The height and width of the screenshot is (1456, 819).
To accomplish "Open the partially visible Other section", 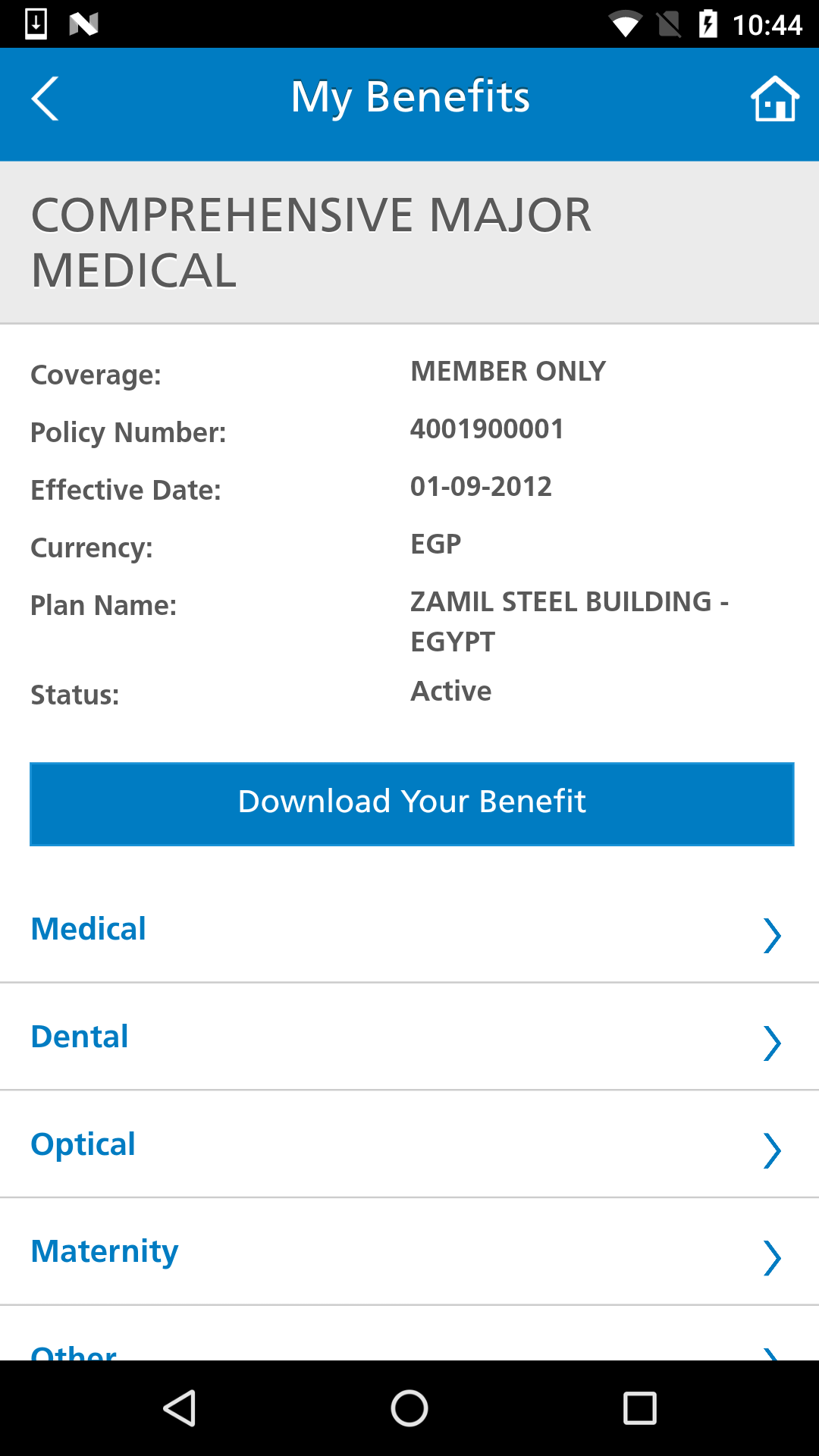I will (x=409, y=1334).
